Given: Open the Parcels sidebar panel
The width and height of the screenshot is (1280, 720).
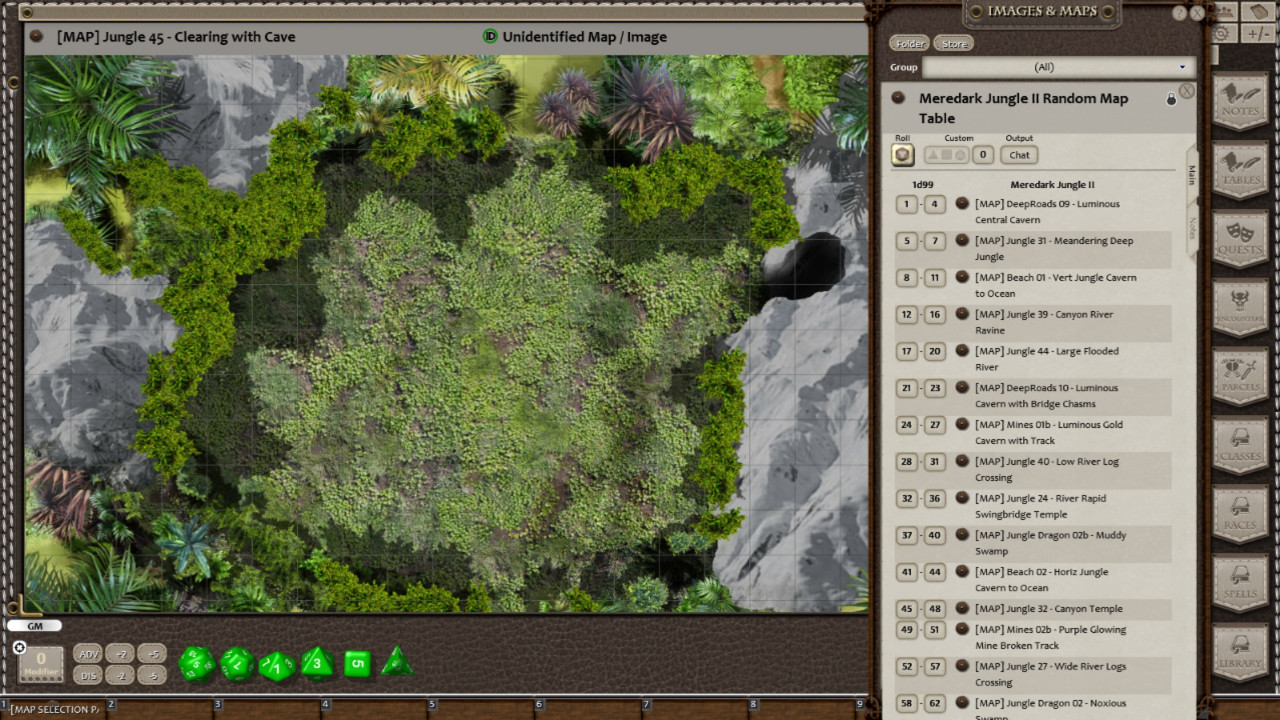Looking at the screenshot, I should coord(1240,376).
